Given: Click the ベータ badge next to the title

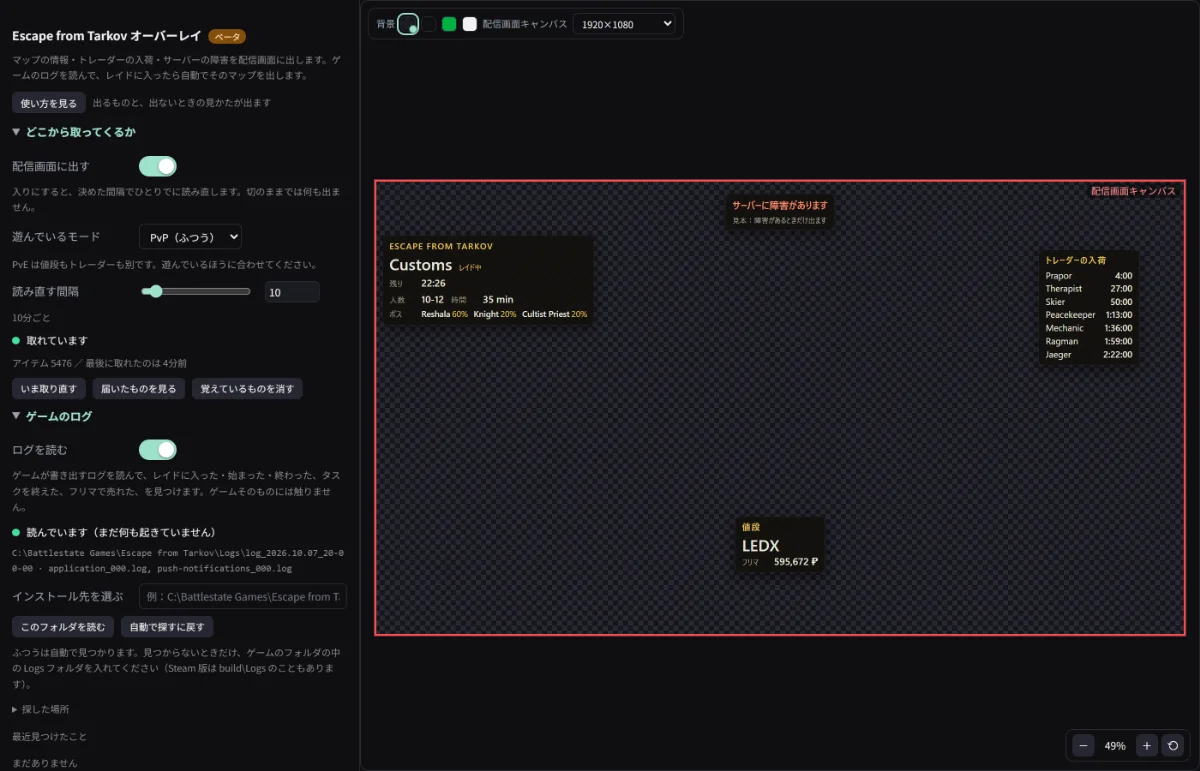Looking at the screenshot, I should 227,36.
